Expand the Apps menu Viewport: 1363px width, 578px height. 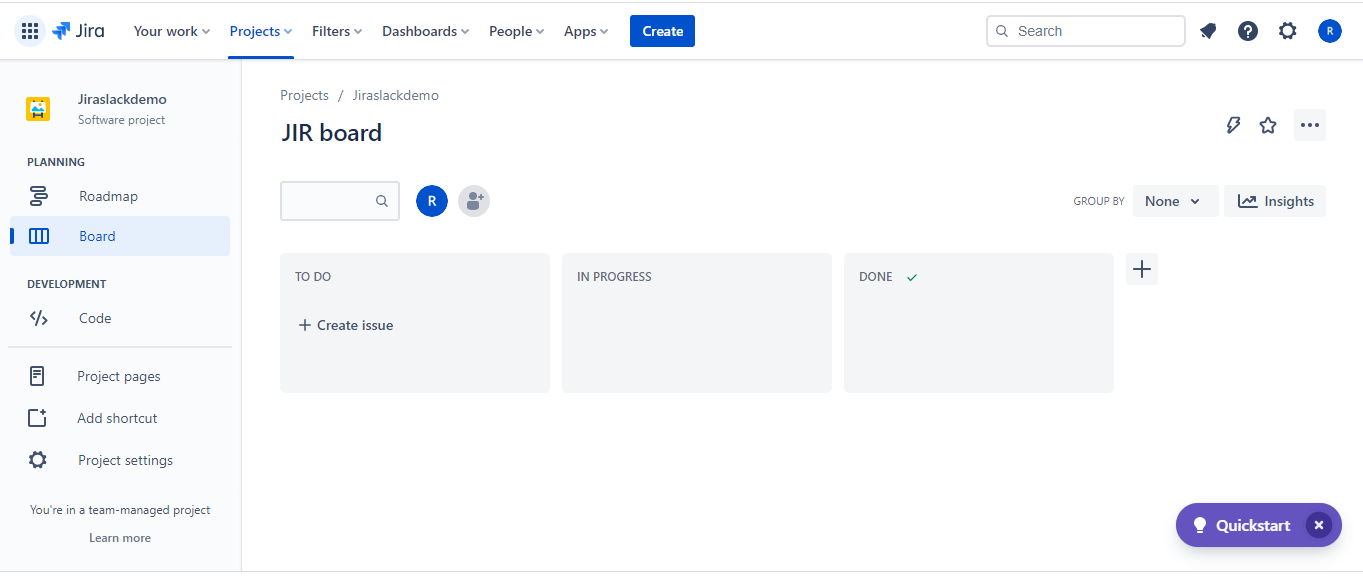coord(585,30)
